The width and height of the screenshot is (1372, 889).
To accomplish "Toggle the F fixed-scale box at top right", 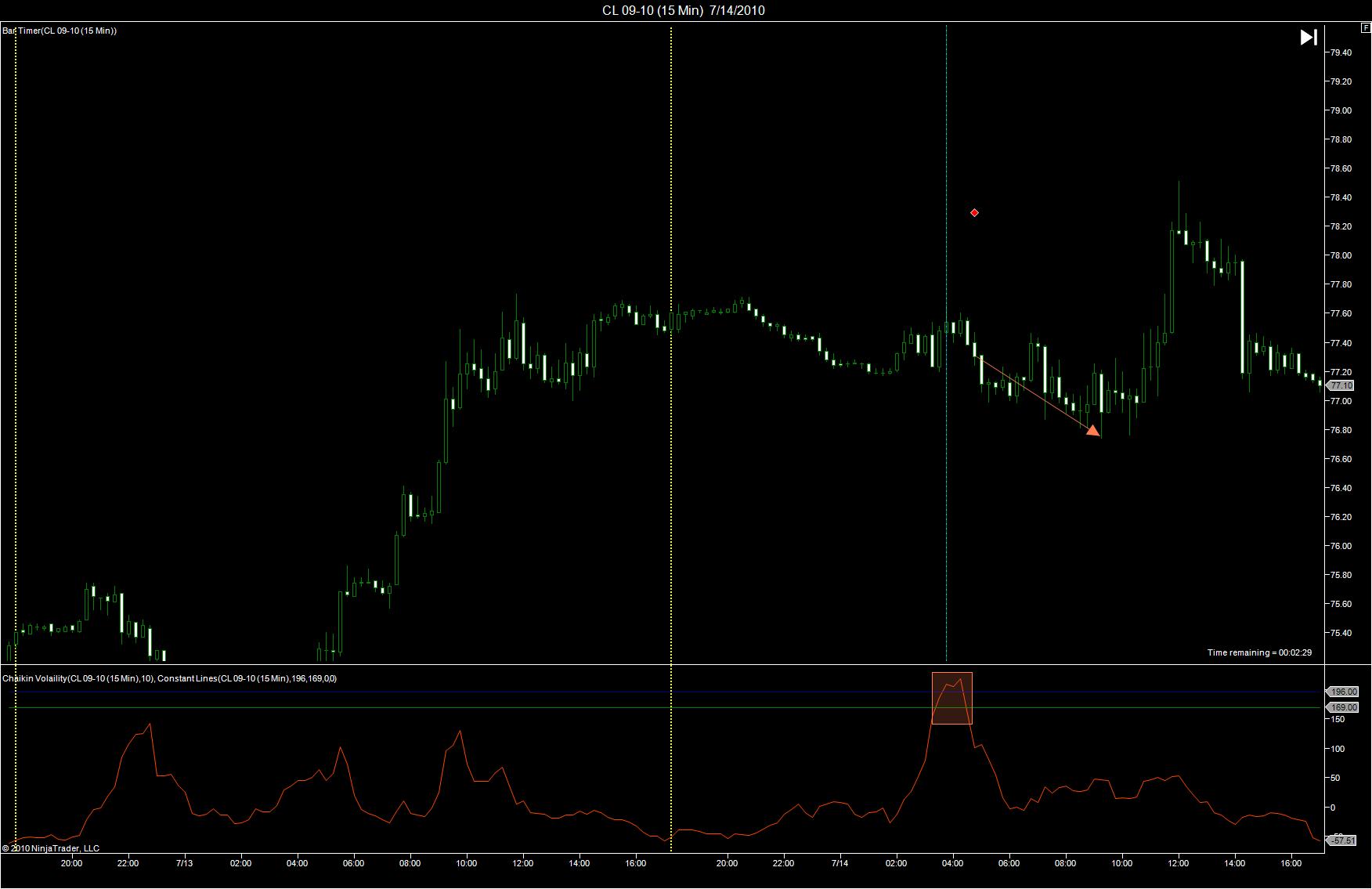I will tap(1367, 27).
